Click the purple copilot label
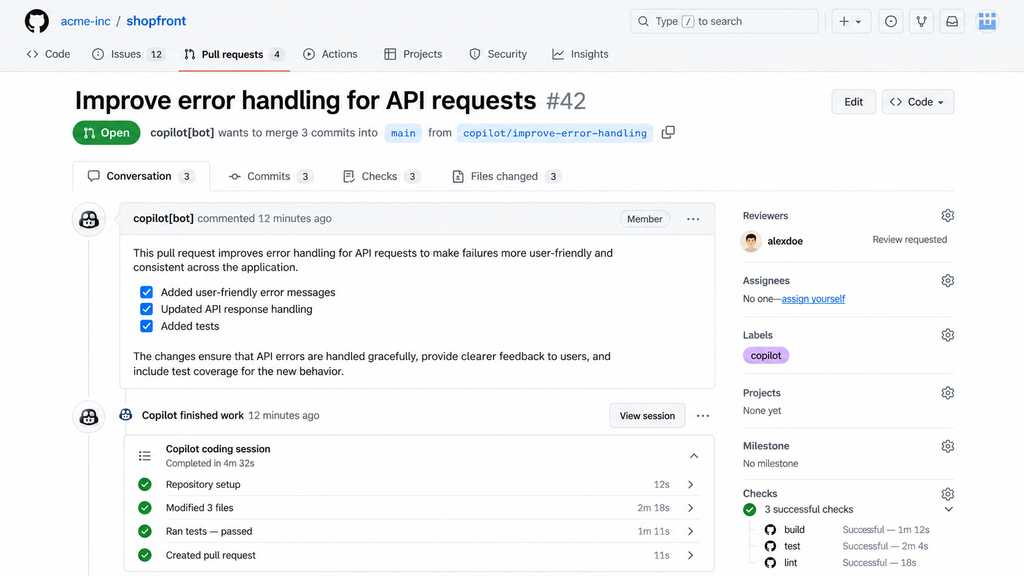1024x576 pixels. 766,356
